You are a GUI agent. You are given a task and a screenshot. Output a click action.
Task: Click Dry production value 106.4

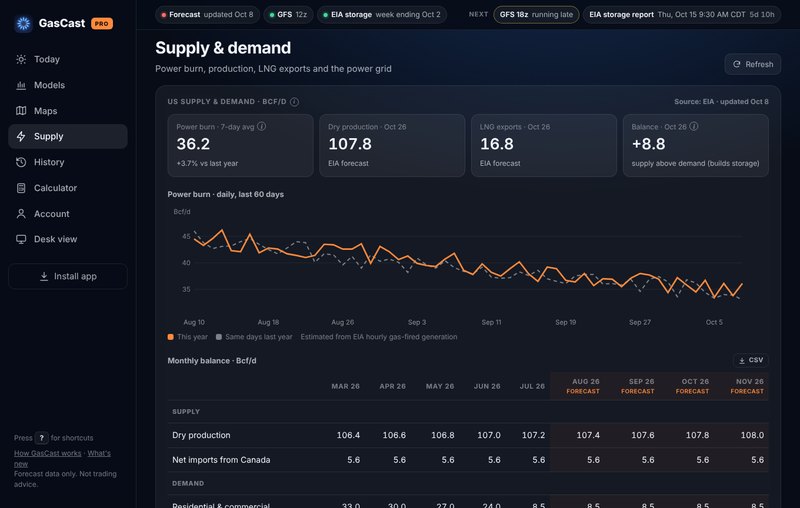click(348, 435)
